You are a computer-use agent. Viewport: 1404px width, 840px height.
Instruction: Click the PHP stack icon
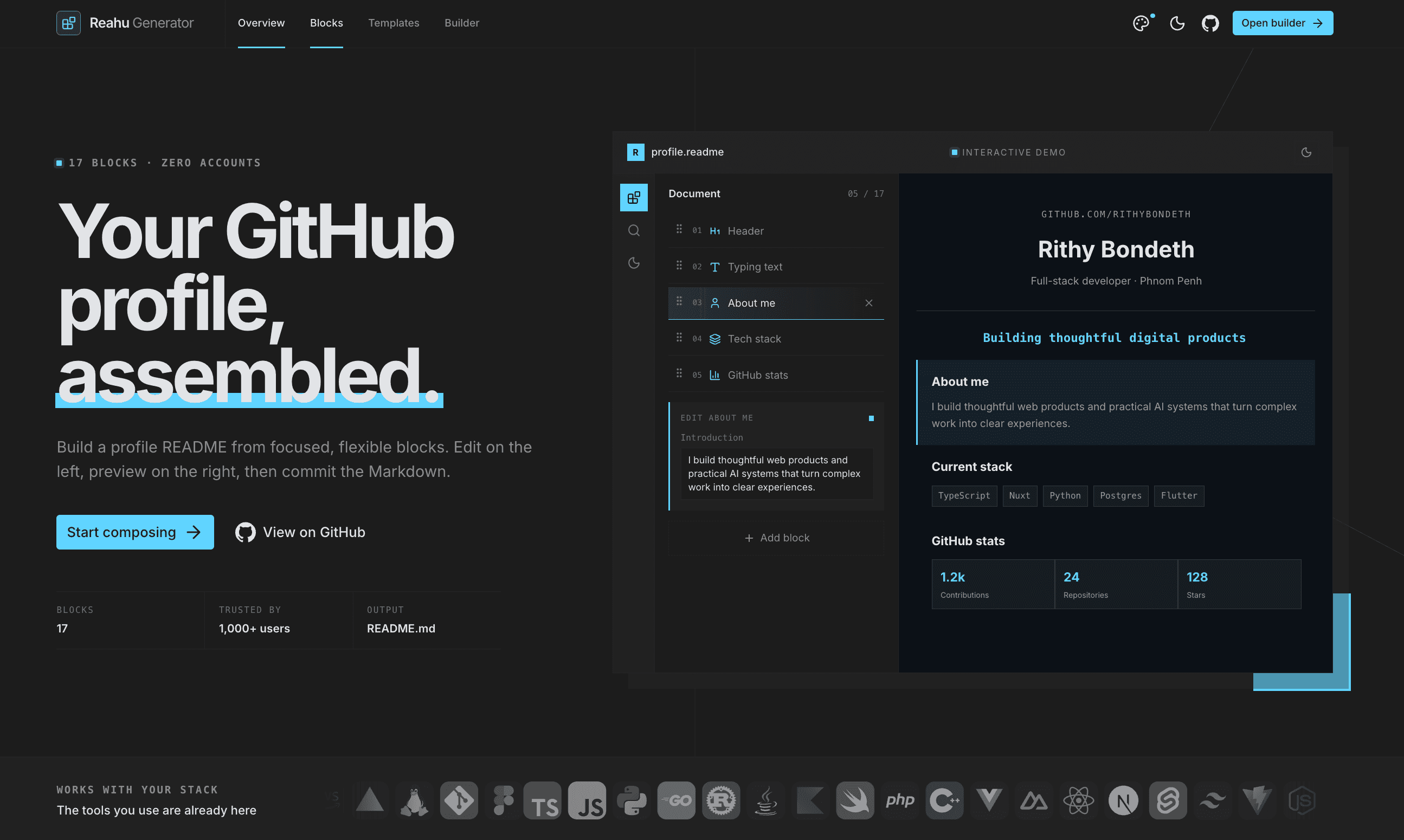pyautogui.click(x=900, y=800)
